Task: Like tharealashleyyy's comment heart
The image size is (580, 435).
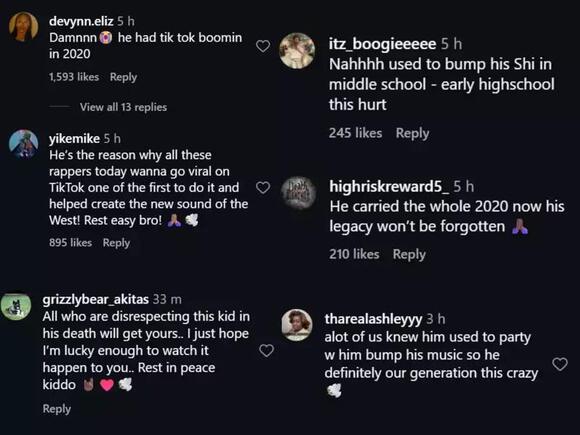Action: 560,364
